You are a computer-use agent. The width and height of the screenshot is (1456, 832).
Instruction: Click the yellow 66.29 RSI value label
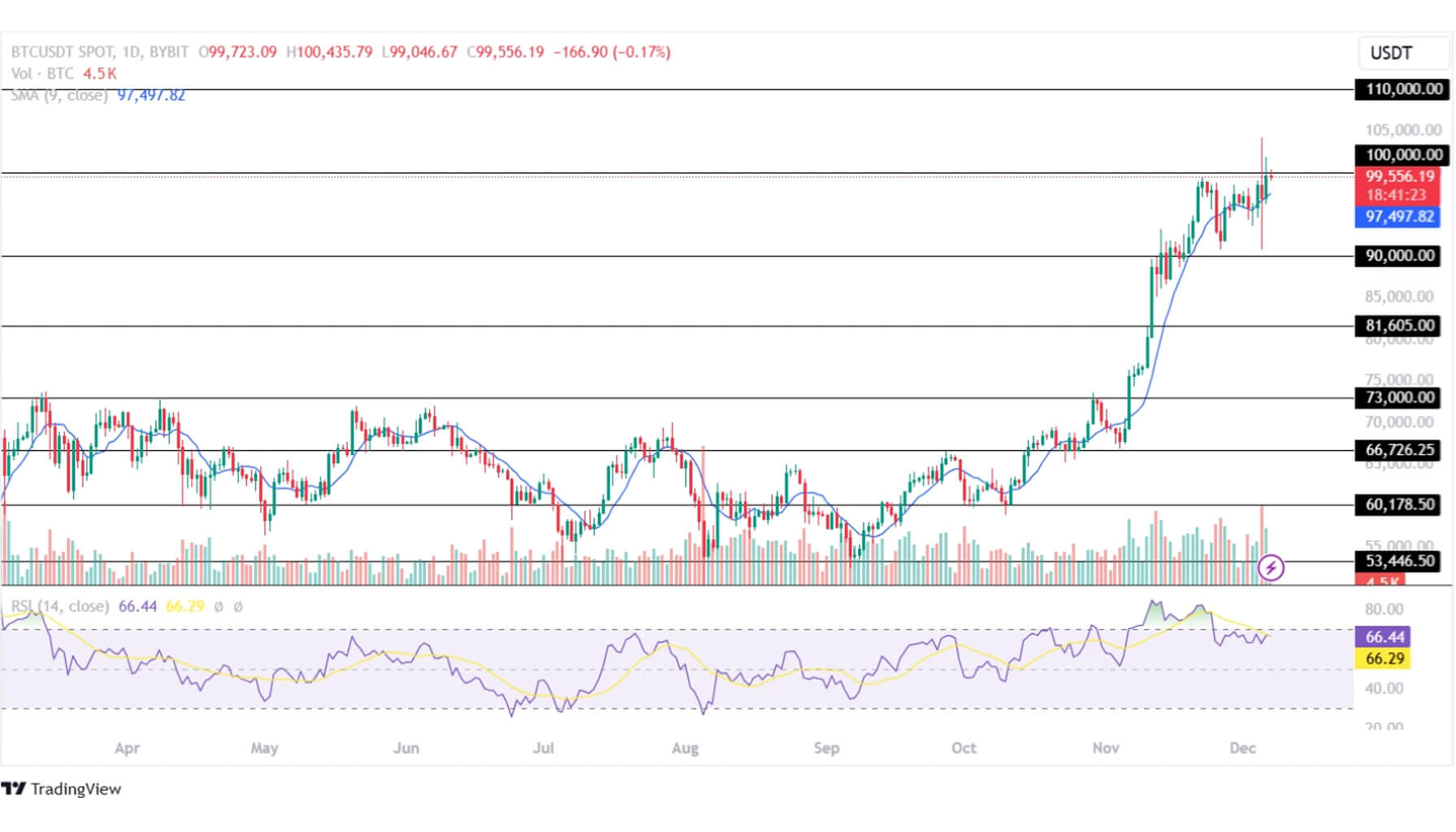1384,658
